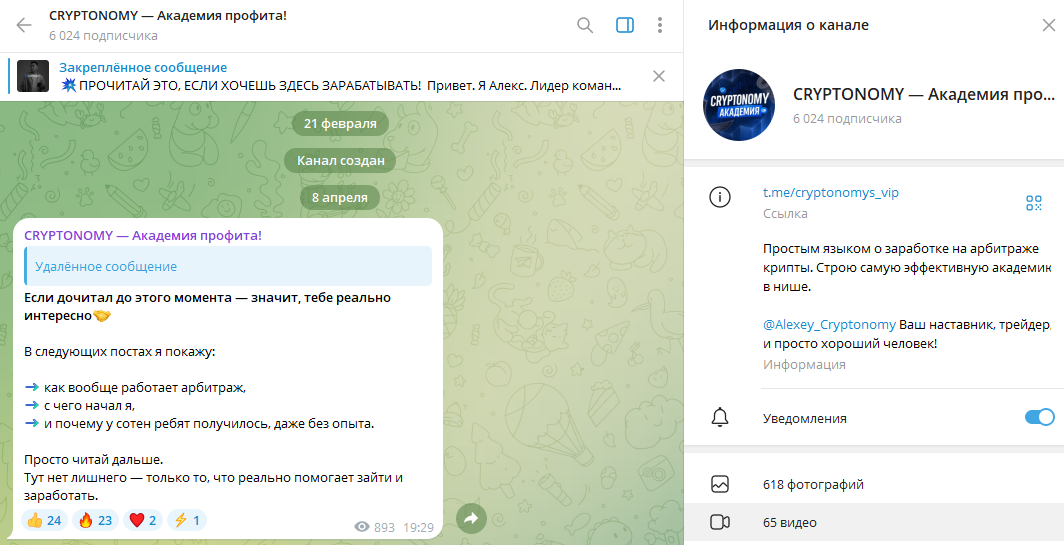
Task: Click the message timestamp 19:29
Action: tap(418, 527)
